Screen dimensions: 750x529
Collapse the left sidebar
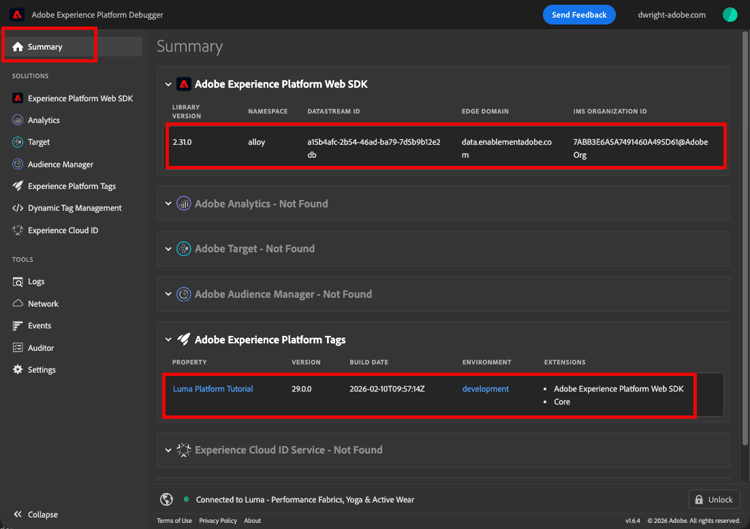(x=35, y=514)
